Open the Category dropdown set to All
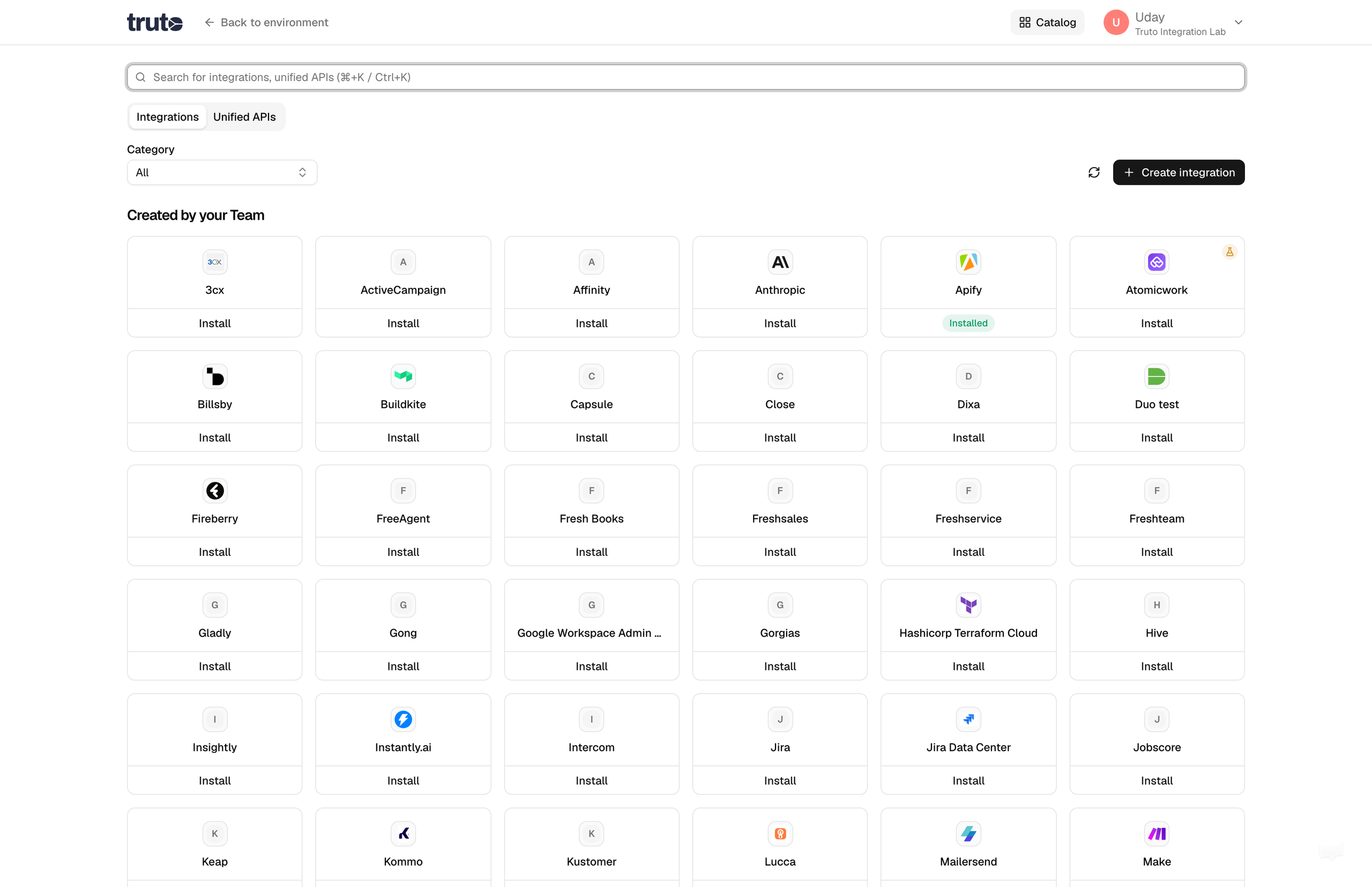This screenshot has width=1372, height=887. pos(222,172)
